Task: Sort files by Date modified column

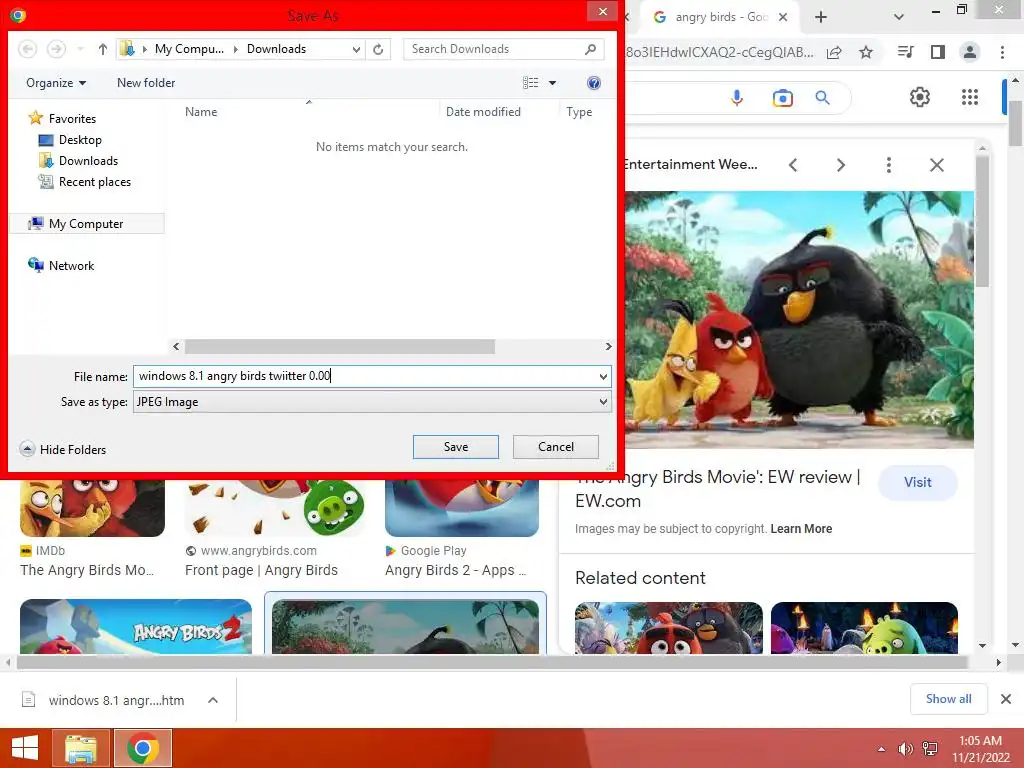Action: pyautogui.click(x=483, y=112)
